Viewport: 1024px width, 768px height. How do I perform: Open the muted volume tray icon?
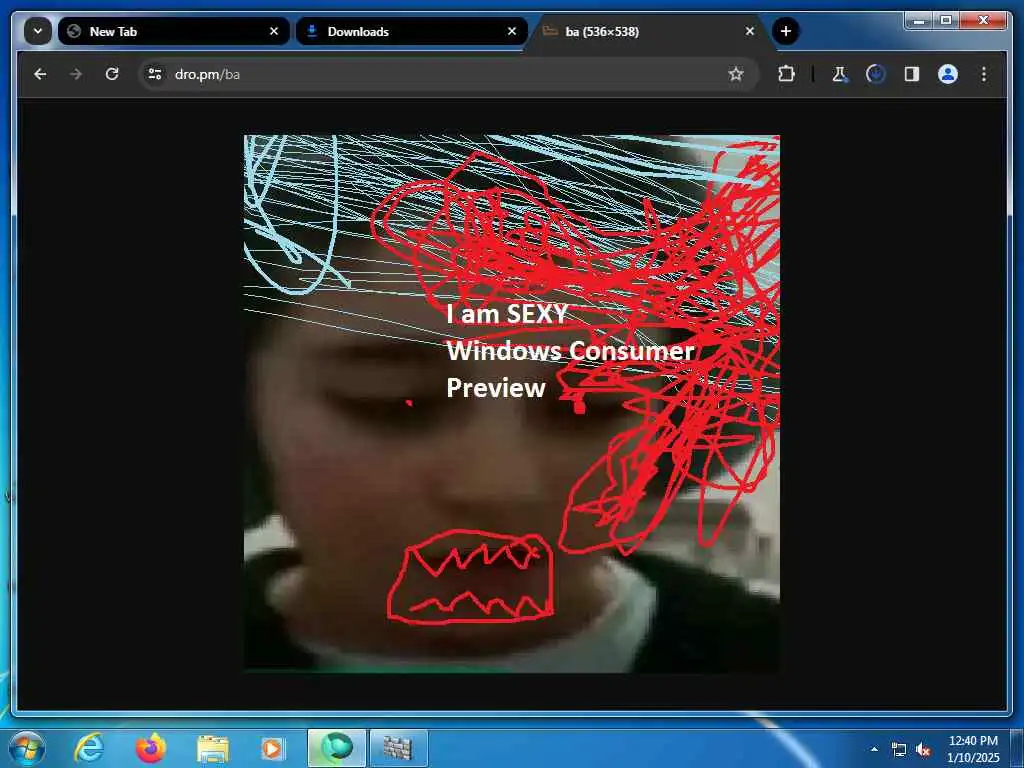pos(923,750)
